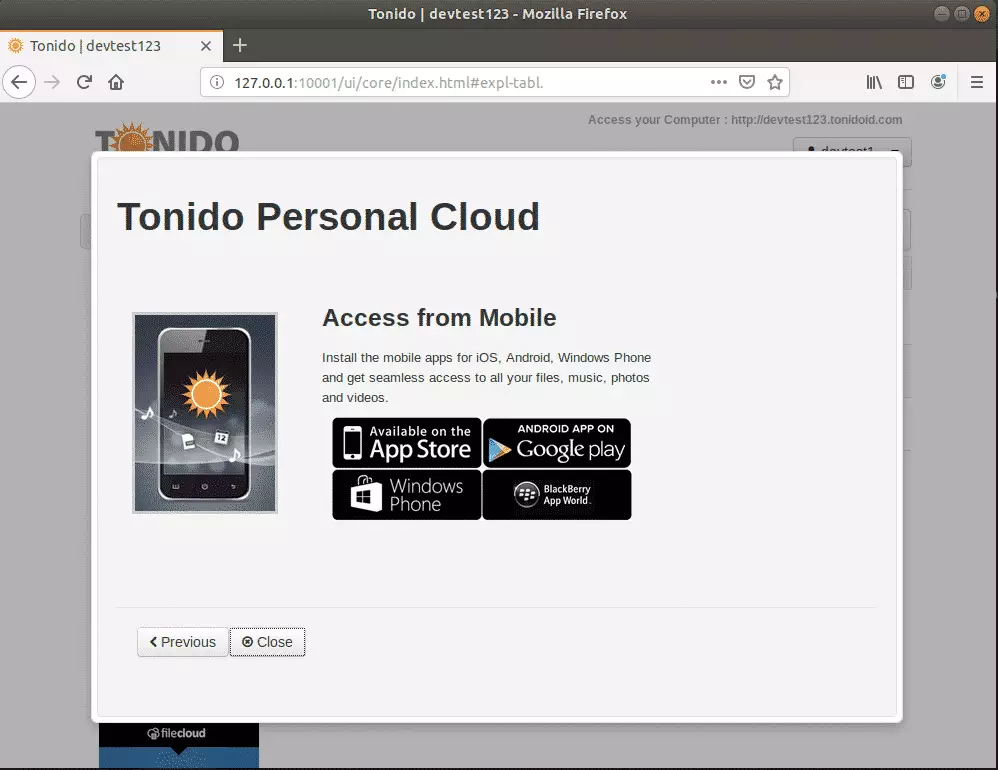Open the Firefox hamburger menu
The width and height of the screenshot is (998, 770).
point(977,82)
